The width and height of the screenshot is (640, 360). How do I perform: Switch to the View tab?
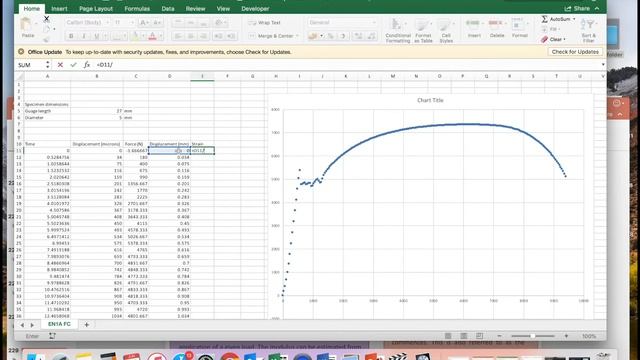pyautogui.click(x=223, y=9)
